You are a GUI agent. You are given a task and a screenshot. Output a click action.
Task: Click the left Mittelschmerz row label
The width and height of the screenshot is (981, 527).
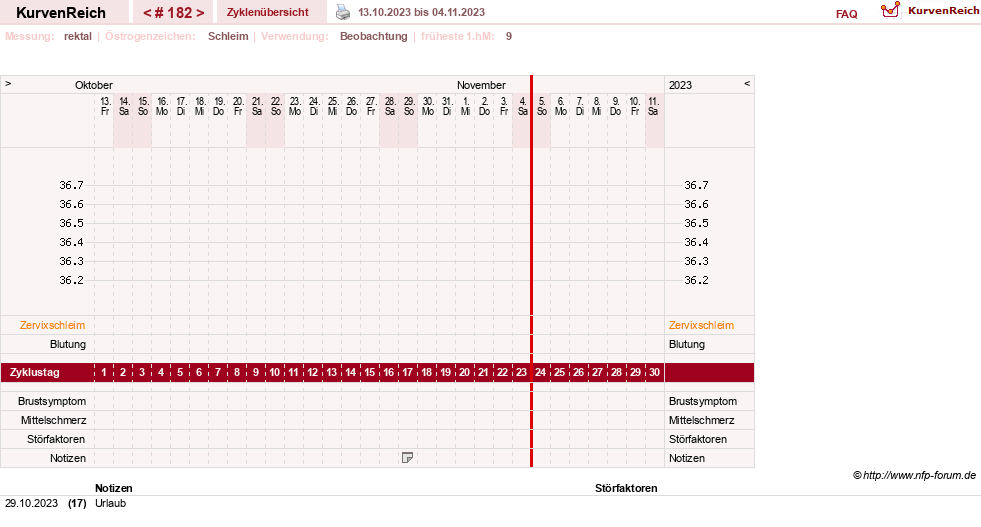(x=53, y=420)
